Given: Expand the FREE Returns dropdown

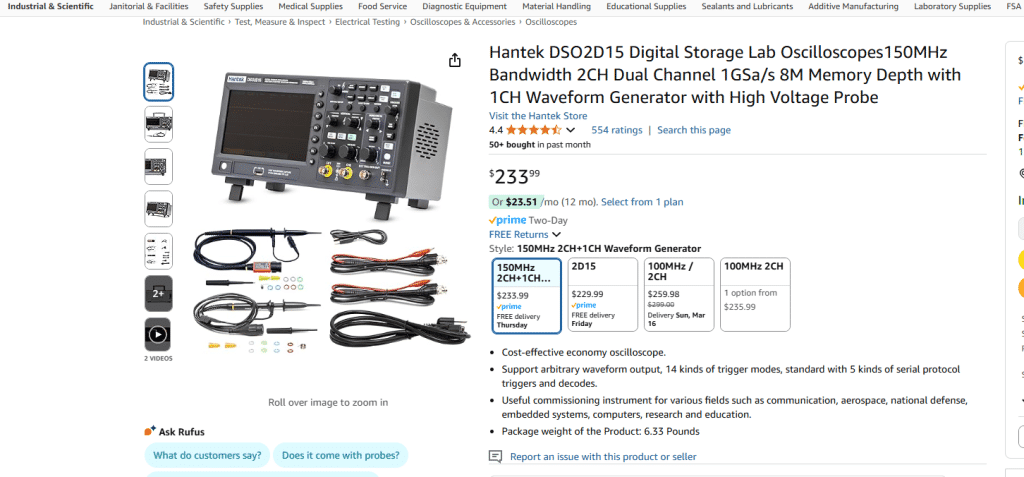Looking at the screenshot, I should click(x=557, y=235).
